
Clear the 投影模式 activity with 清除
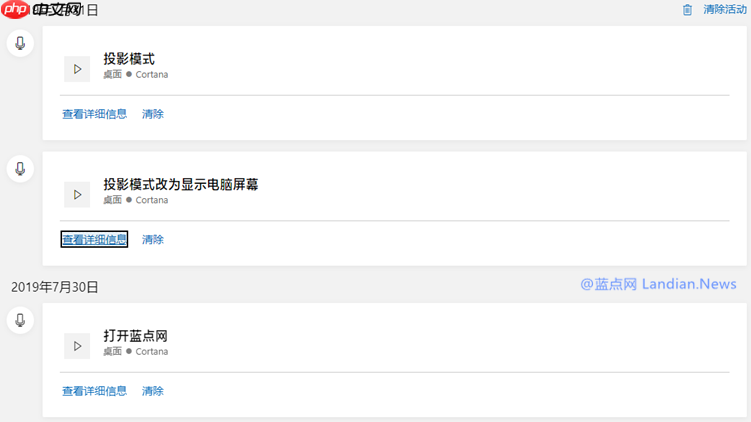[153, 114]
